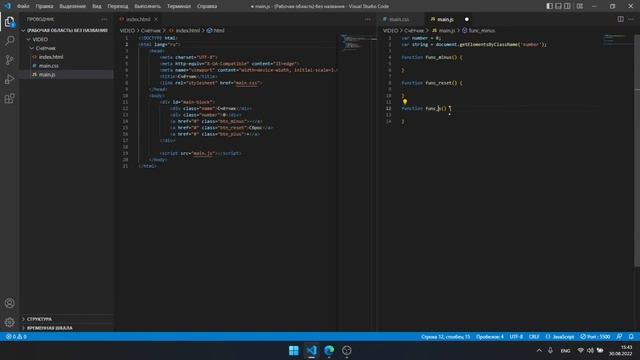The height and width of the screenshot is (360, 640).
Task: Switch ENG input language in tray
Action: pos(565,350)
